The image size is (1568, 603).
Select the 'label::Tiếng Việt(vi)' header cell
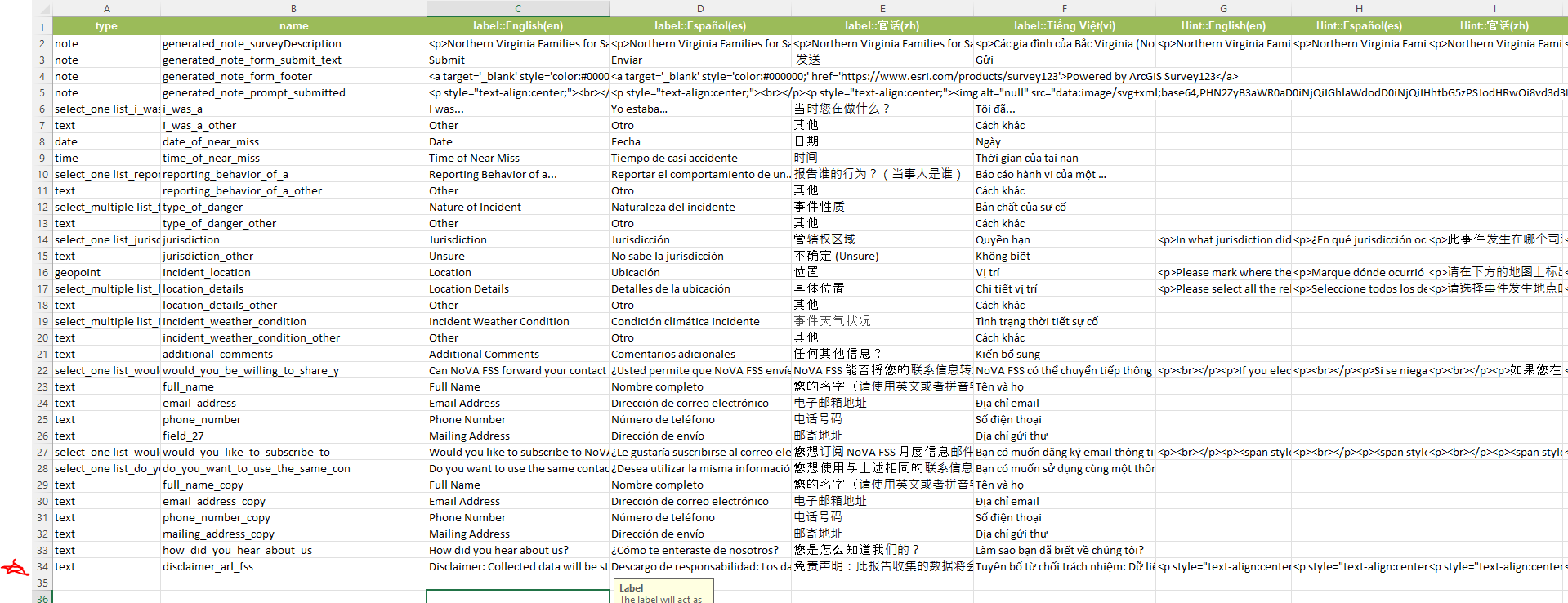pos(1064,26)
